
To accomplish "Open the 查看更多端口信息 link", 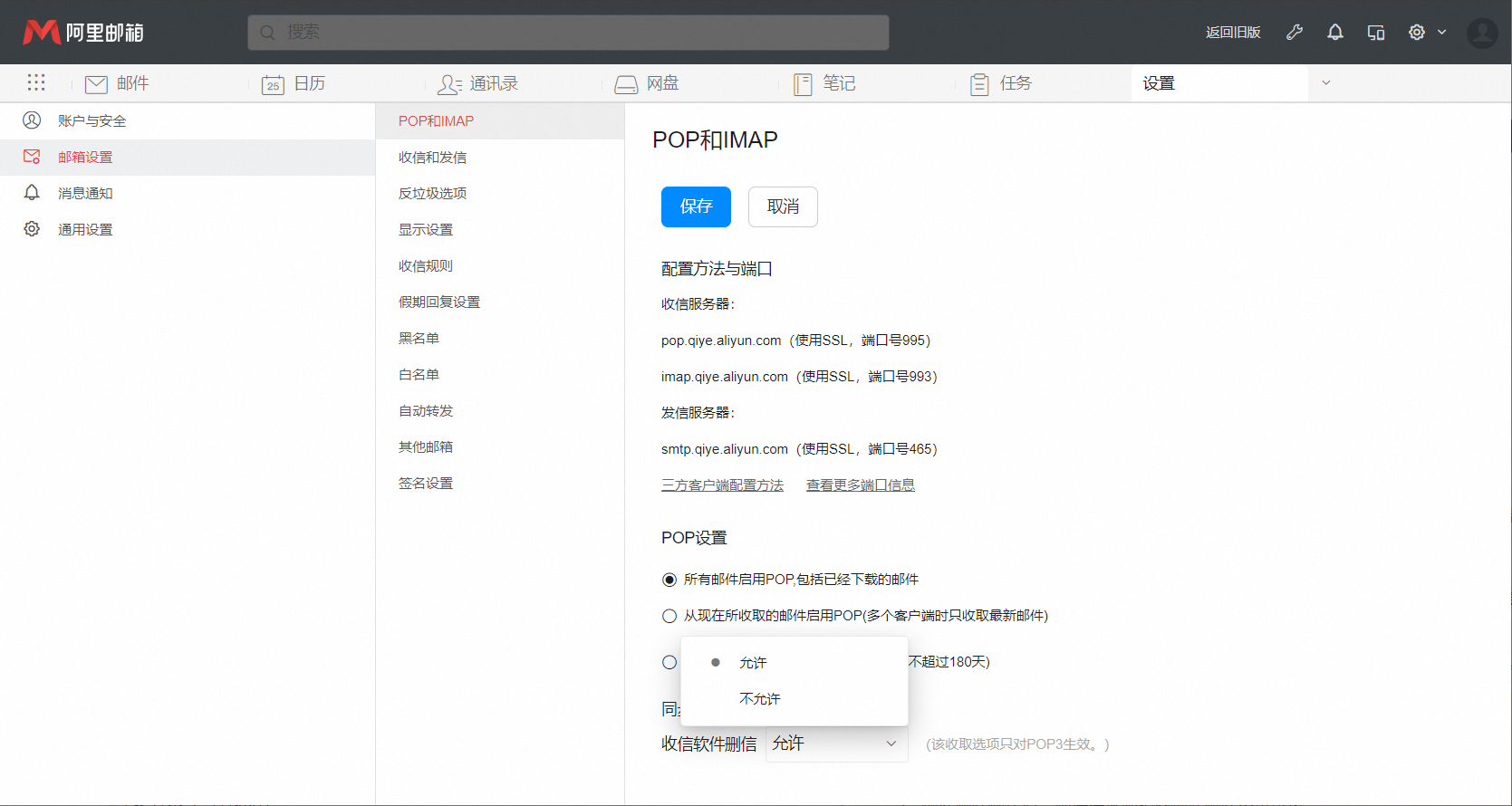I will [x=860, y=485].
